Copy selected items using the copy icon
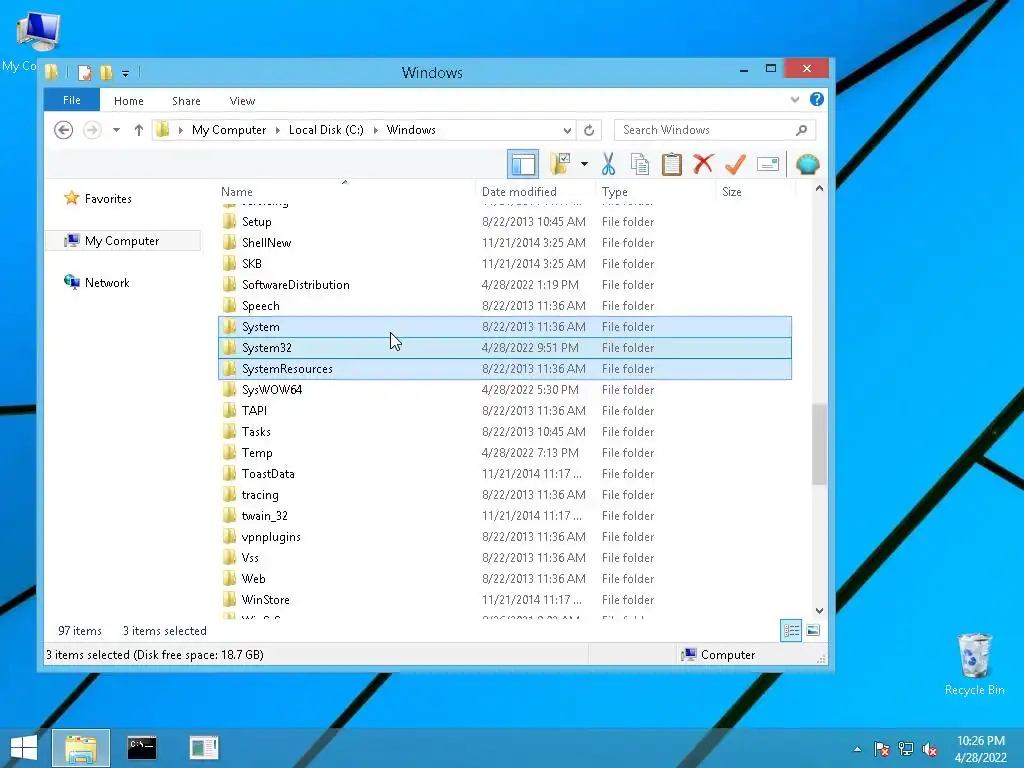 (640, 164)
